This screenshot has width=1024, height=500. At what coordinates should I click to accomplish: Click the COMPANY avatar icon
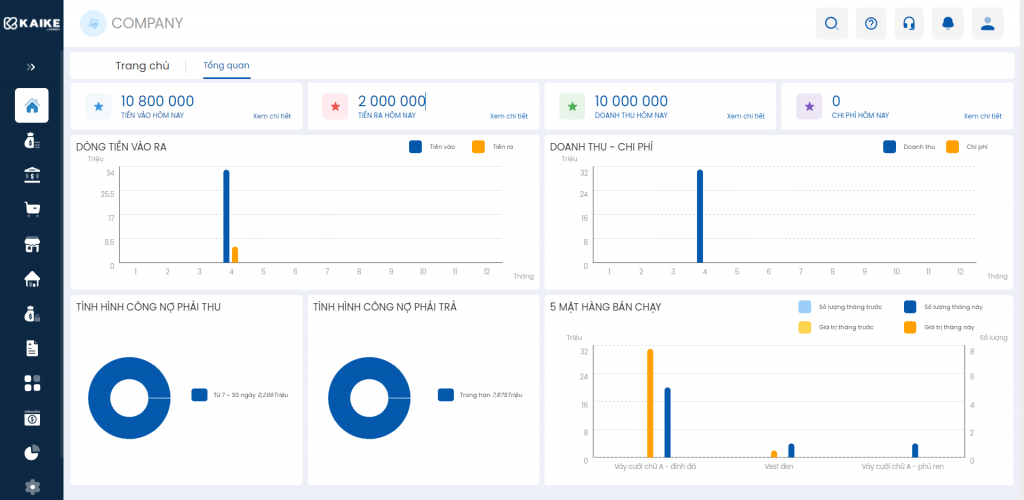[x=93, y=23]
